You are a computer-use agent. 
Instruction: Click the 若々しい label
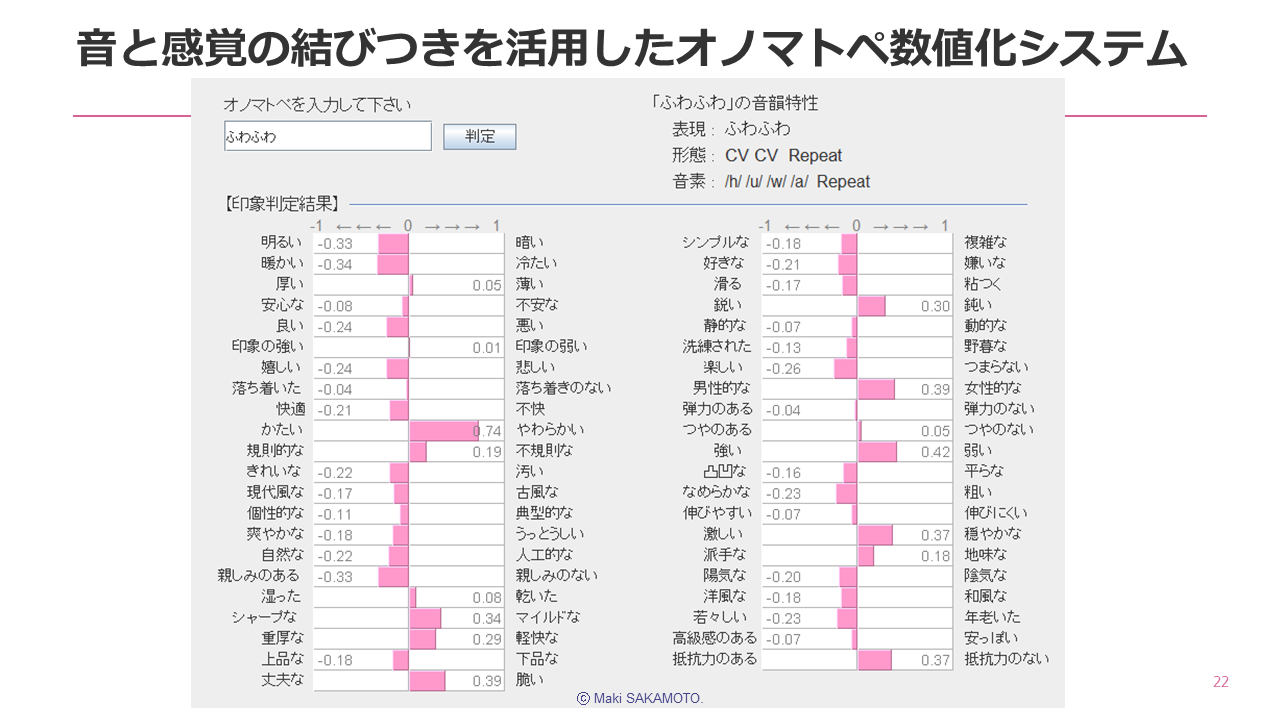[720, 617]
